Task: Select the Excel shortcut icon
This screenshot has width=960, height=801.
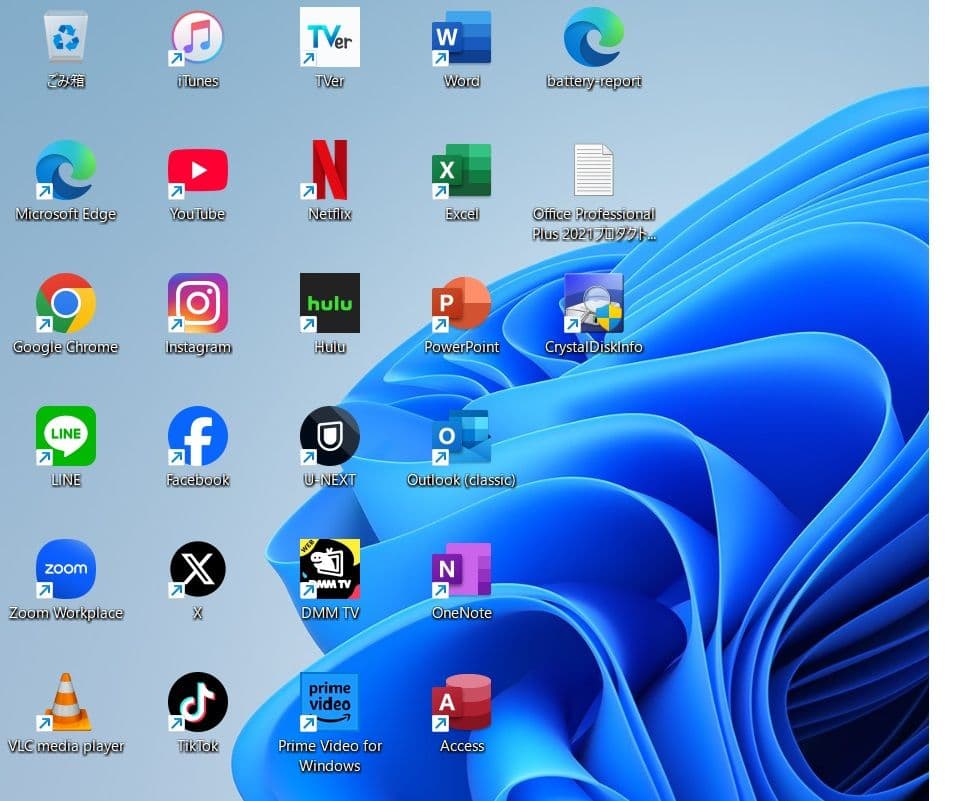Action: click(462, 171)
